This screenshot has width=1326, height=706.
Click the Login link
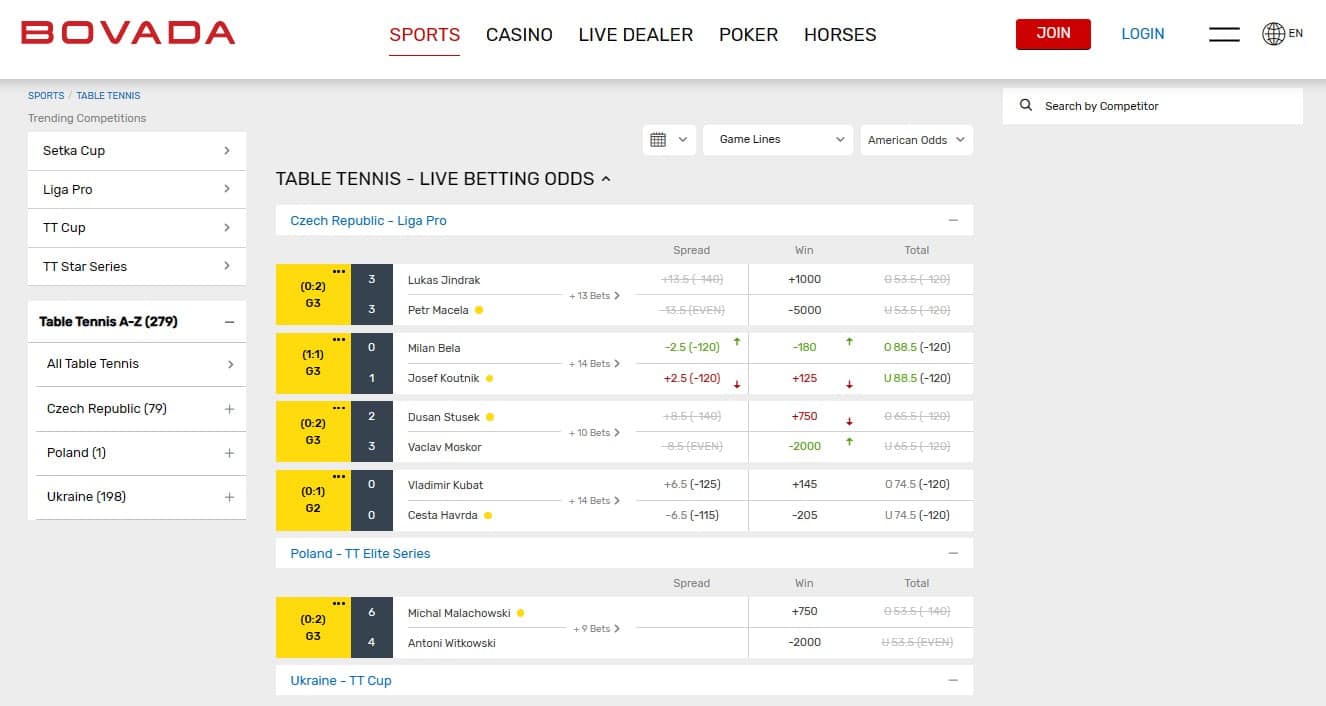click(x=1143, y=34)
